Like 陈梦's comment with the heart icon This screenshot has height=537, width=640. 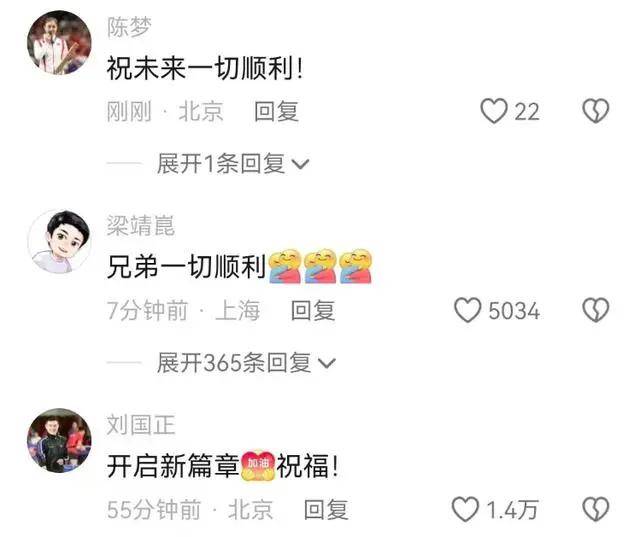[x=493, y=111]
